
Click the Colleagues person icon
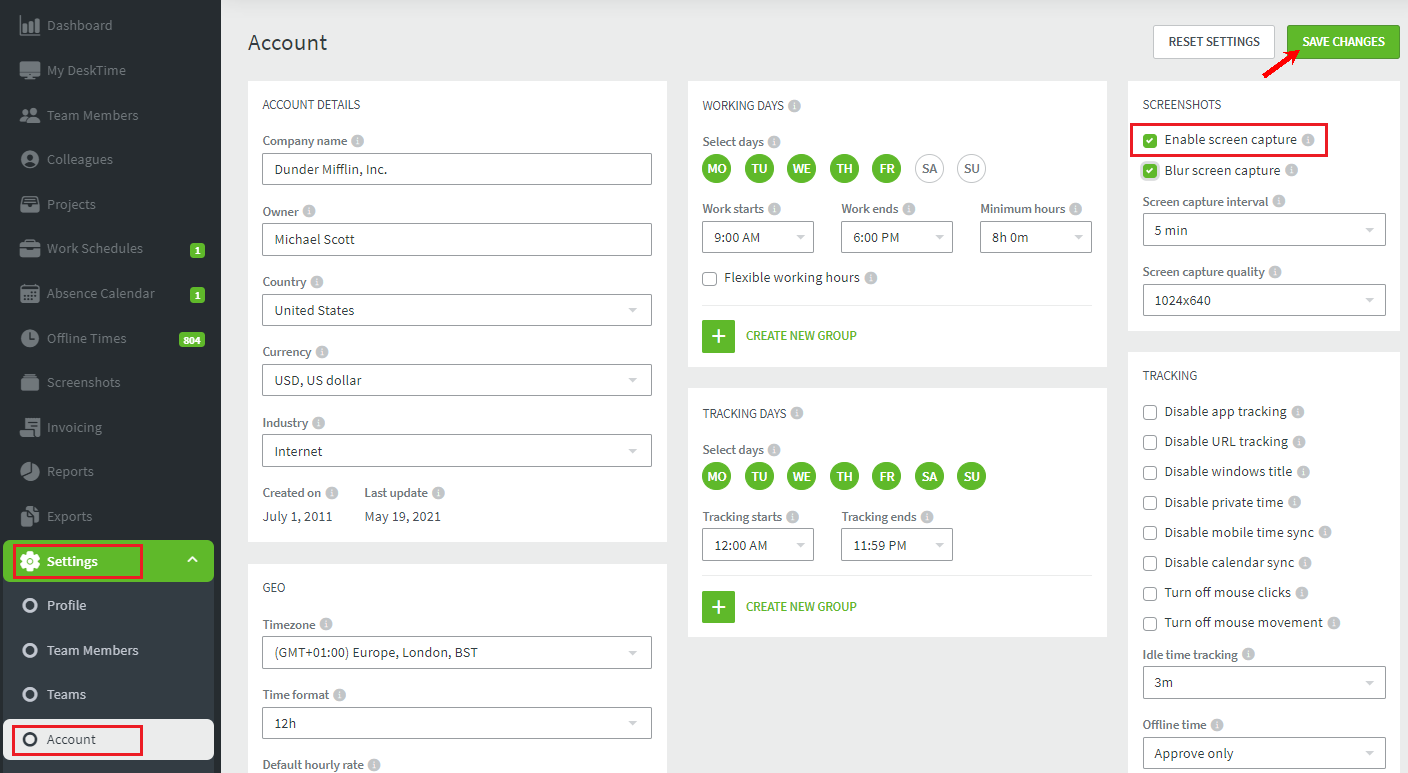tap(30, 159)
